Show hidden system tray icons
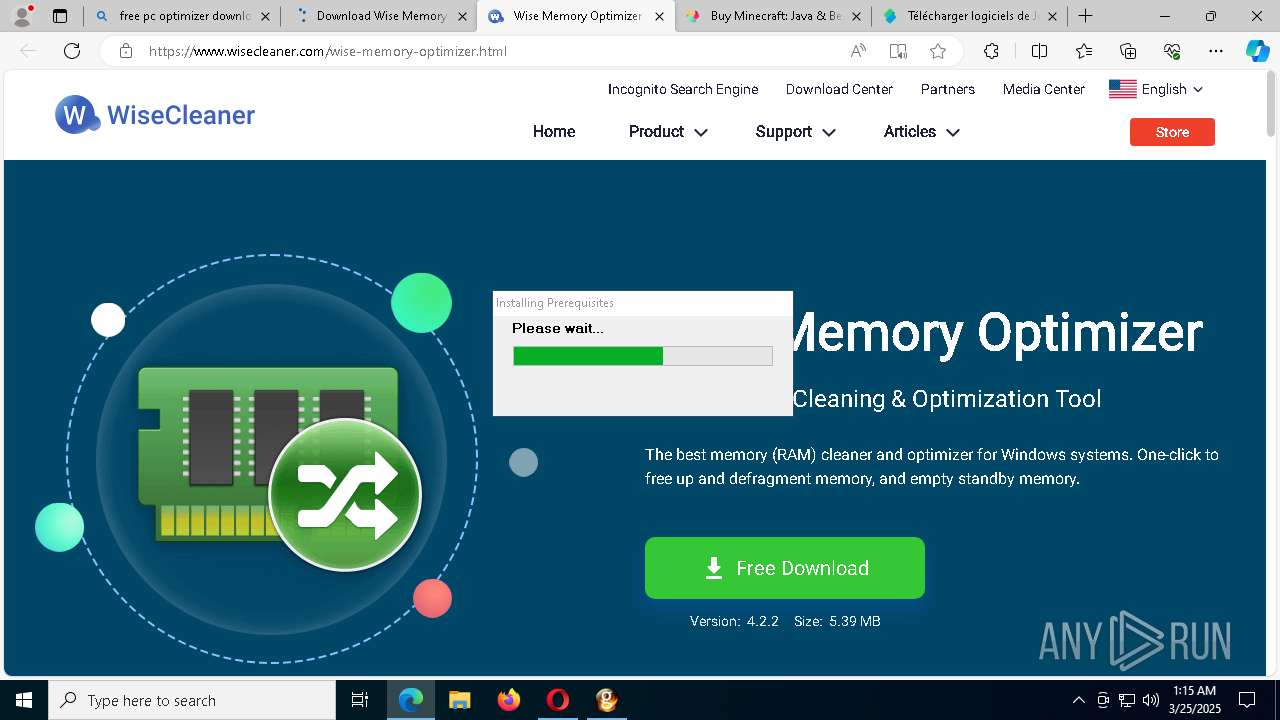This screenshot has width=1280, height=720. pos(1078,700)
